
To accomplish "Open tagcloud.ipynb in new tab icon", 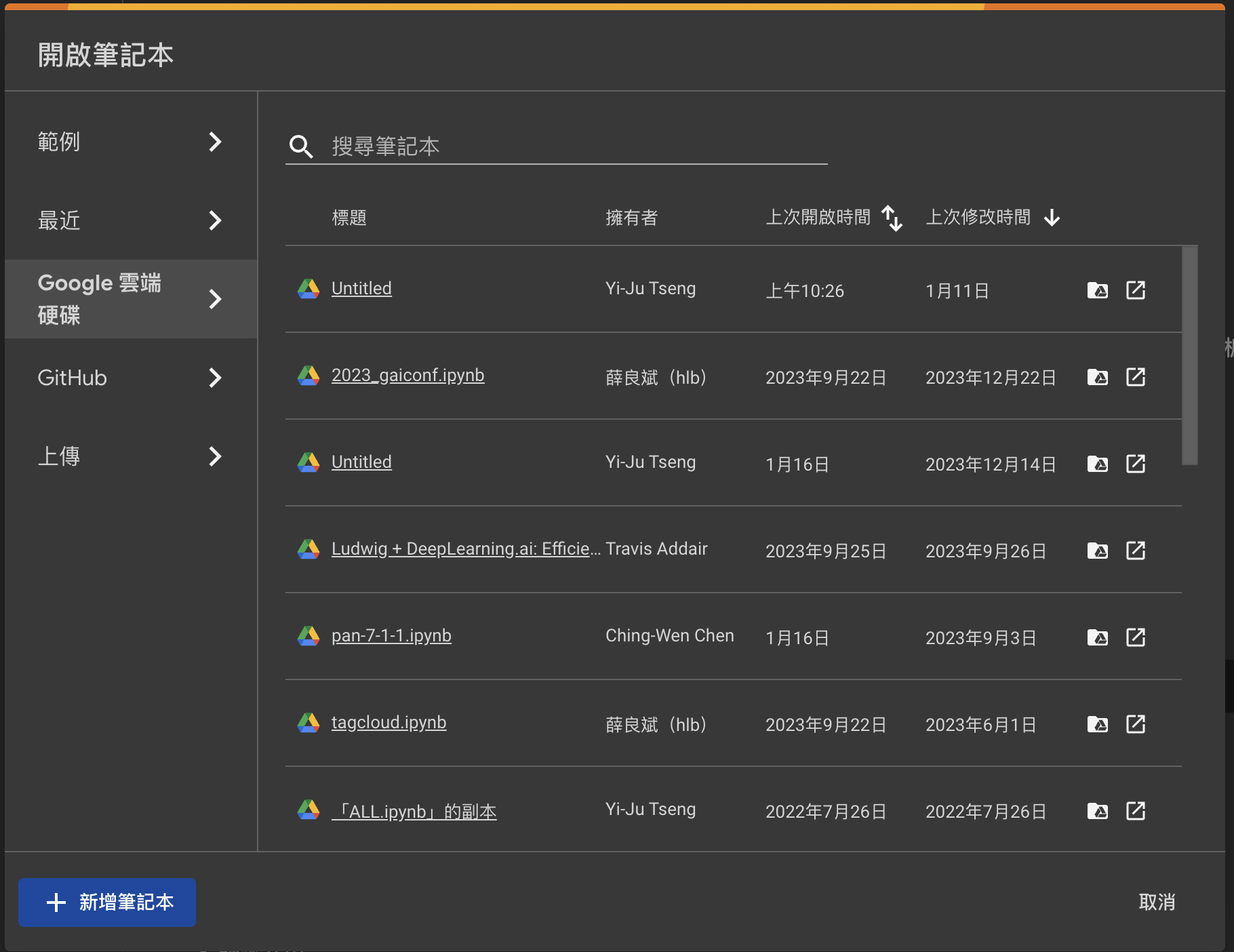I will pos(1135,724).
